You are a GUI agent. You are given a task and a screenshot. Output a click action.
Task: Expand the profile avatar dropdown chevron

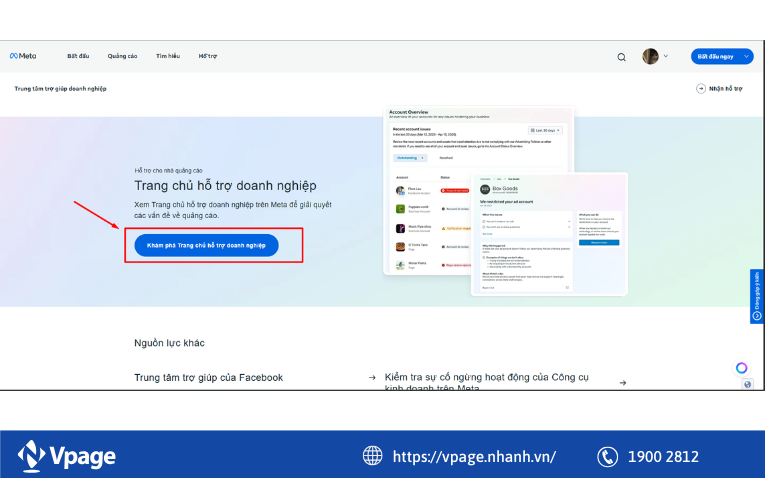tap(666, 57)
